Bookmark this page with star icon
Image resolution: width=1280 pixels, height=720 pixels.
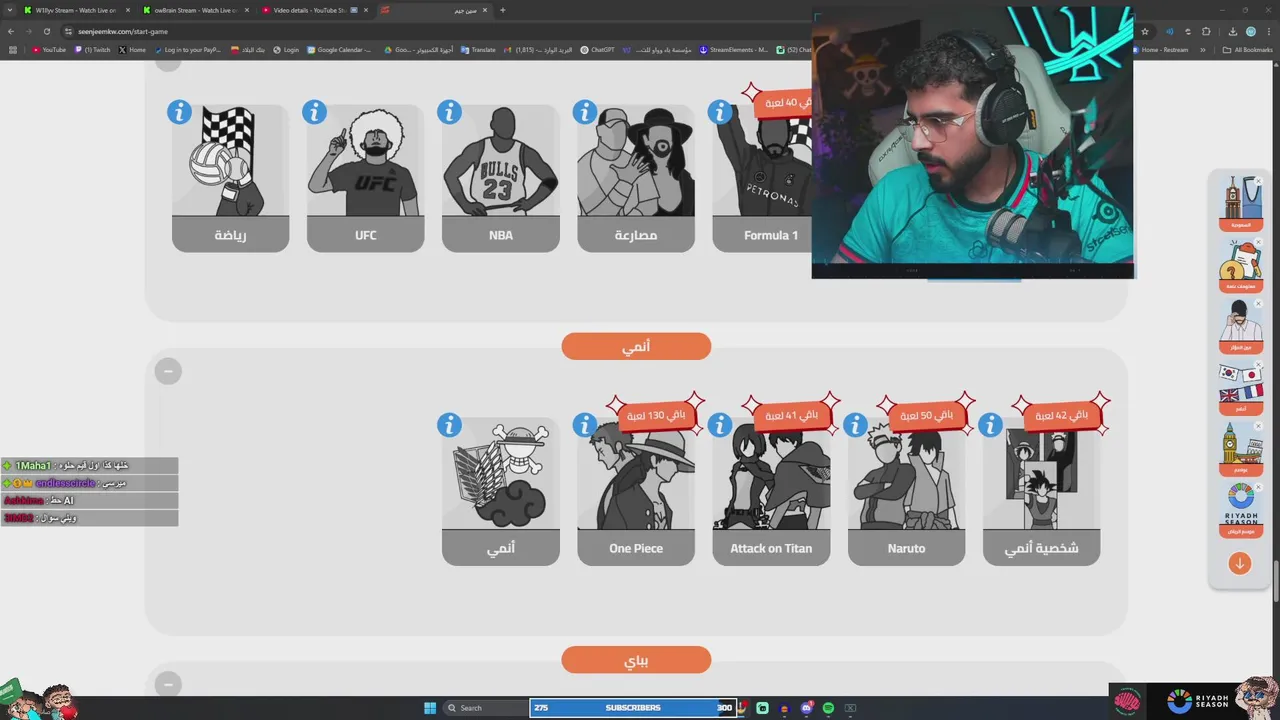click(x=1145, y=31)
